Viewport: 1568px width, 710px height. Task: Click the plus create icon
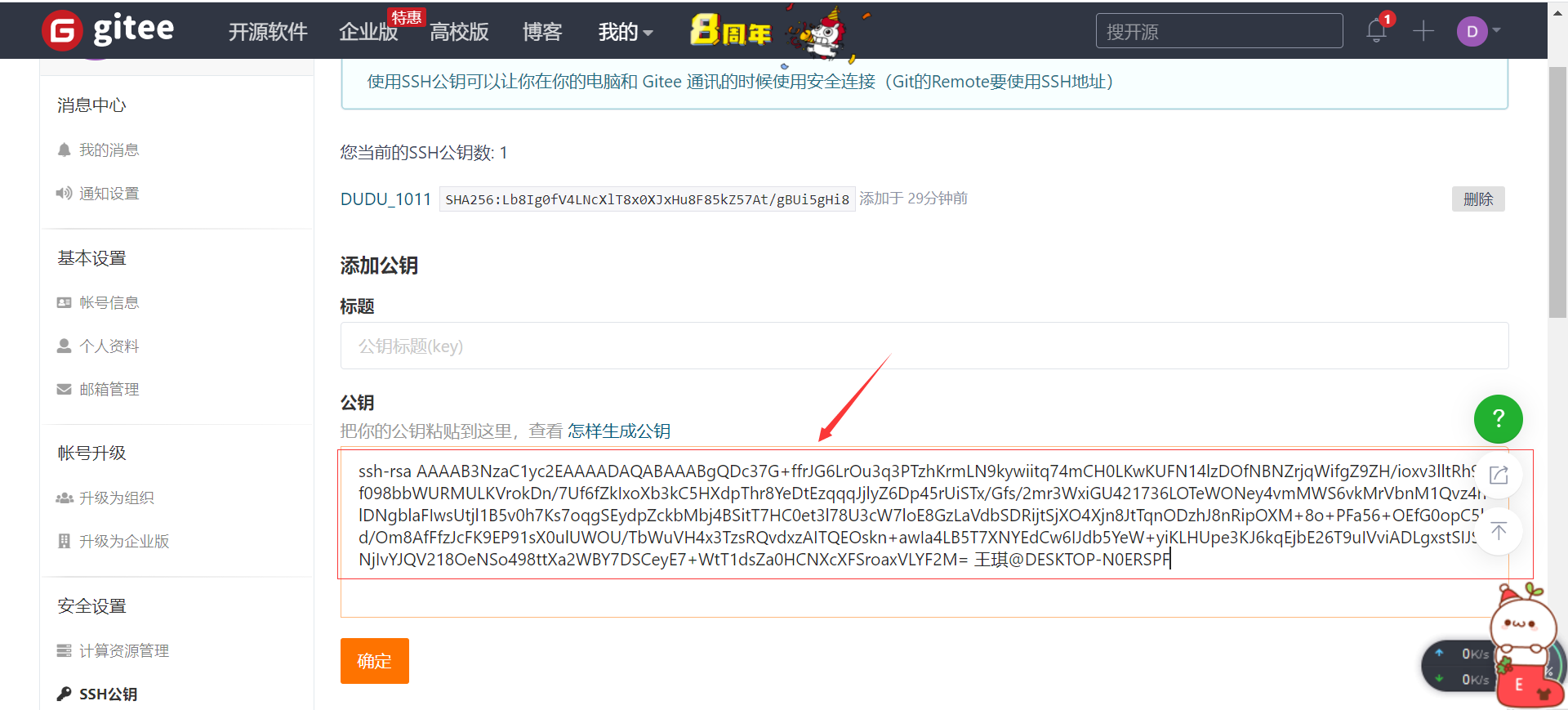coord(1423,31)
